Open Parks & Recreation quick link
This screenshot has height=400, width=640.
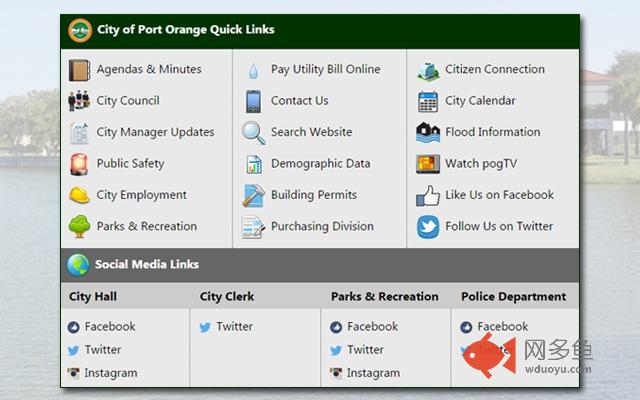(147, 226)
